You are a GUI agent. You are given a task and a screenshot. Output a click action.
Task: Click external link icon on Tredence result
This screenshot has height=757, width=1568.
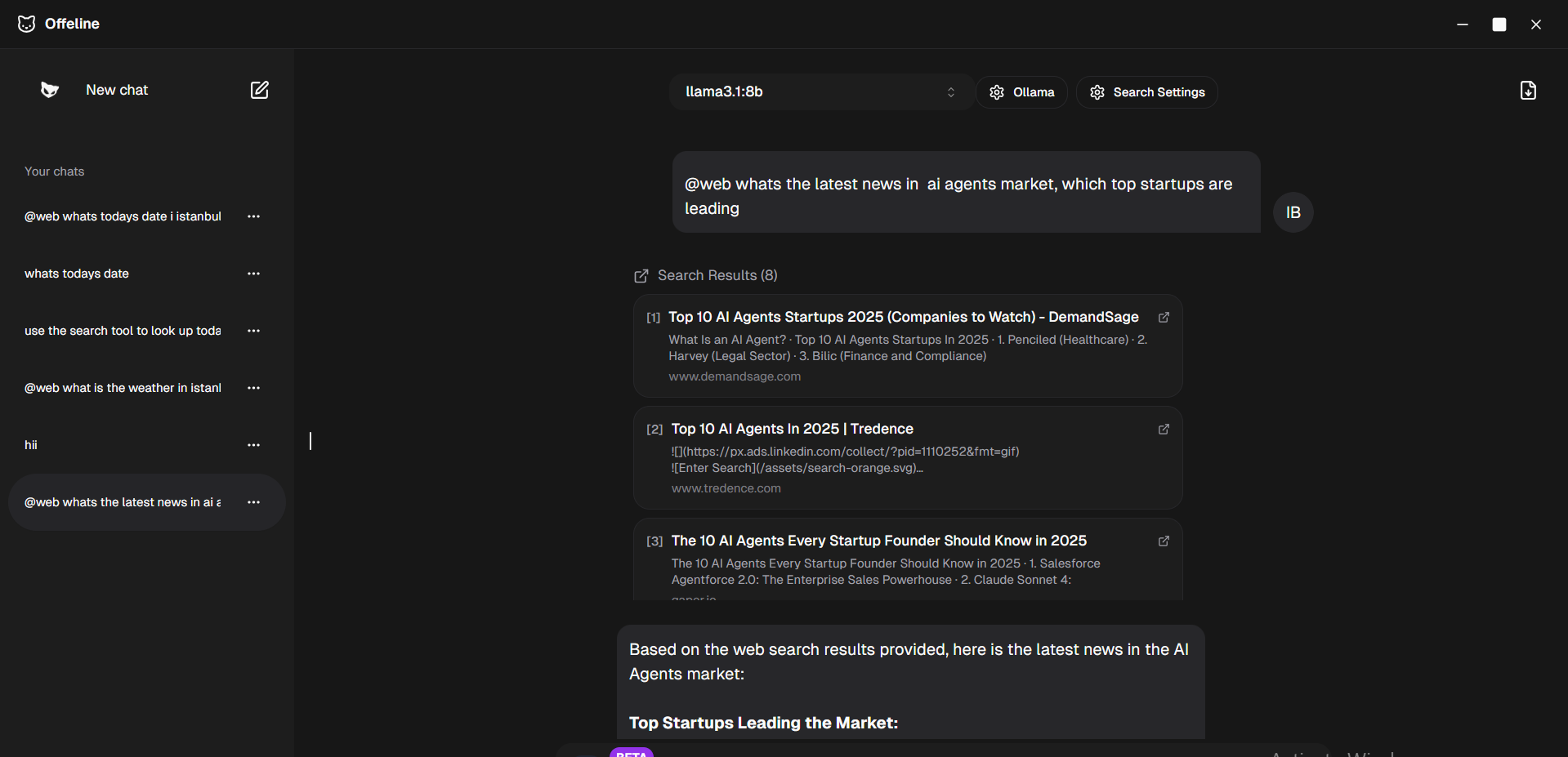1164,429
